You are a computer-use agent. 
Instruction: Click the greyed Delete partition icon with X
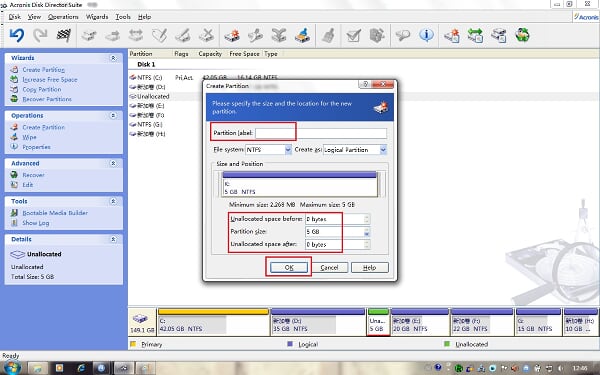pos(207,35)
